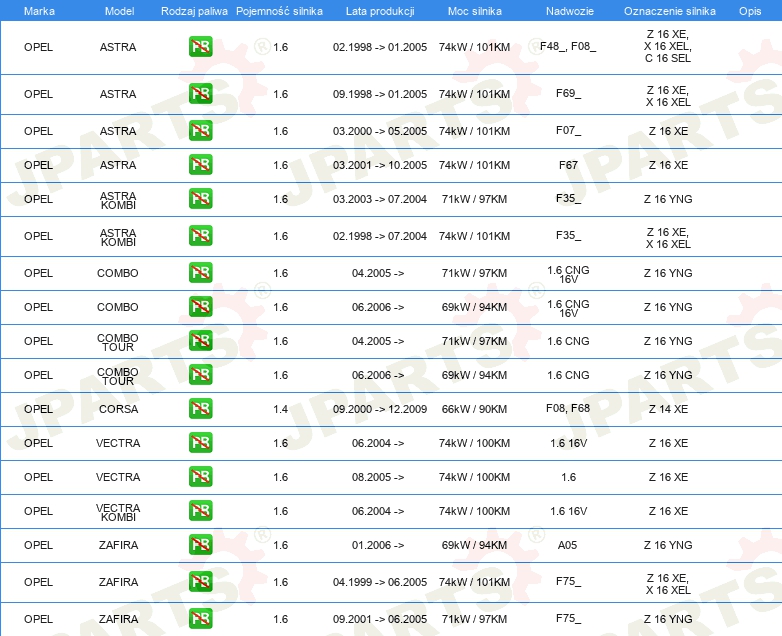Viewport: 782px width, 636px height.
Task: Select the body code cell 'A05'
Action: (x=568, y=545)
